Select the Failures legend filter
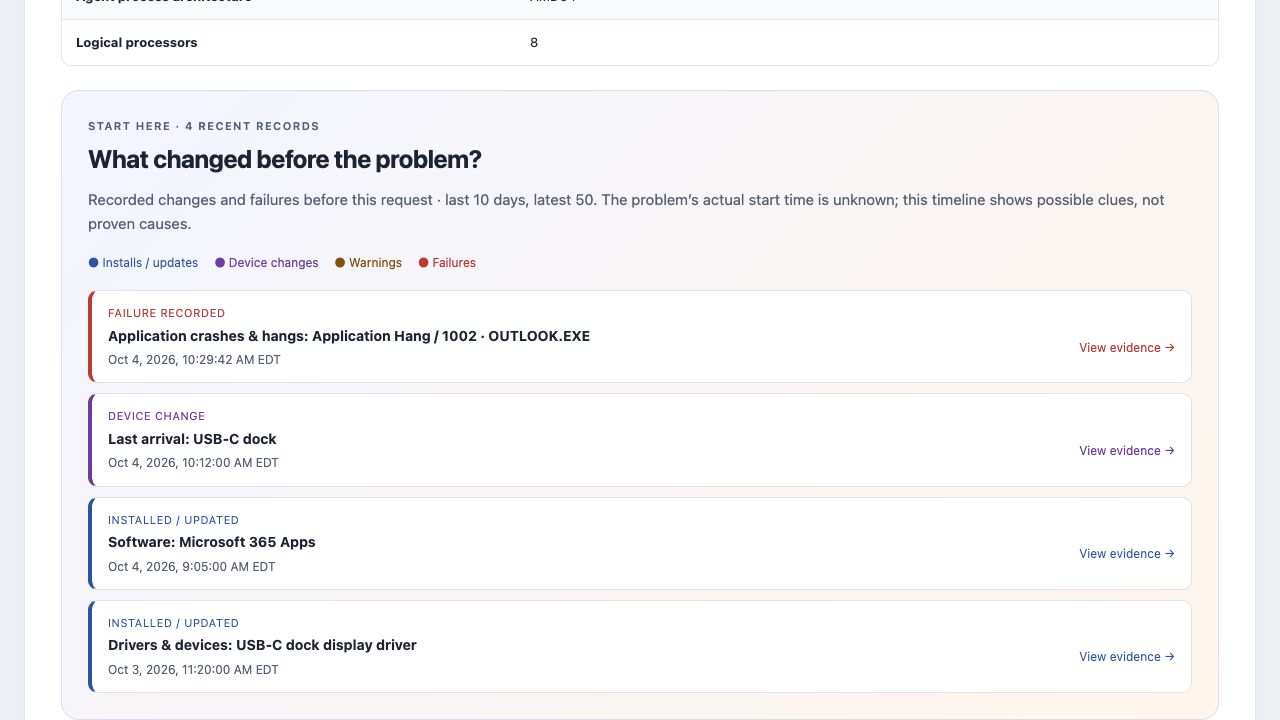Screen dimensions: 1280x720 click(x=447, y=263)
